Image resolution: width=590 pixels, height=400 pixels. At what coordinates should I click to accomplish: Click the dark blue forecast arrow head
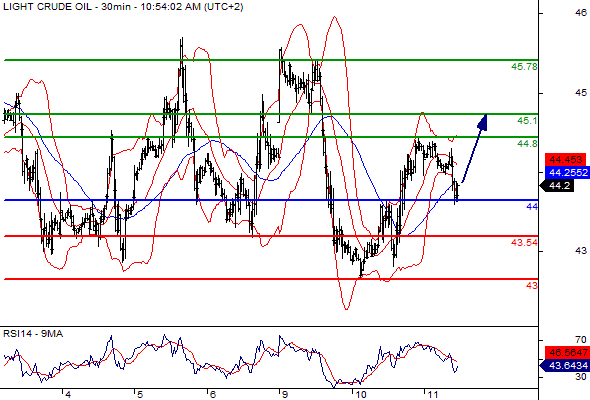click(483, 123)
